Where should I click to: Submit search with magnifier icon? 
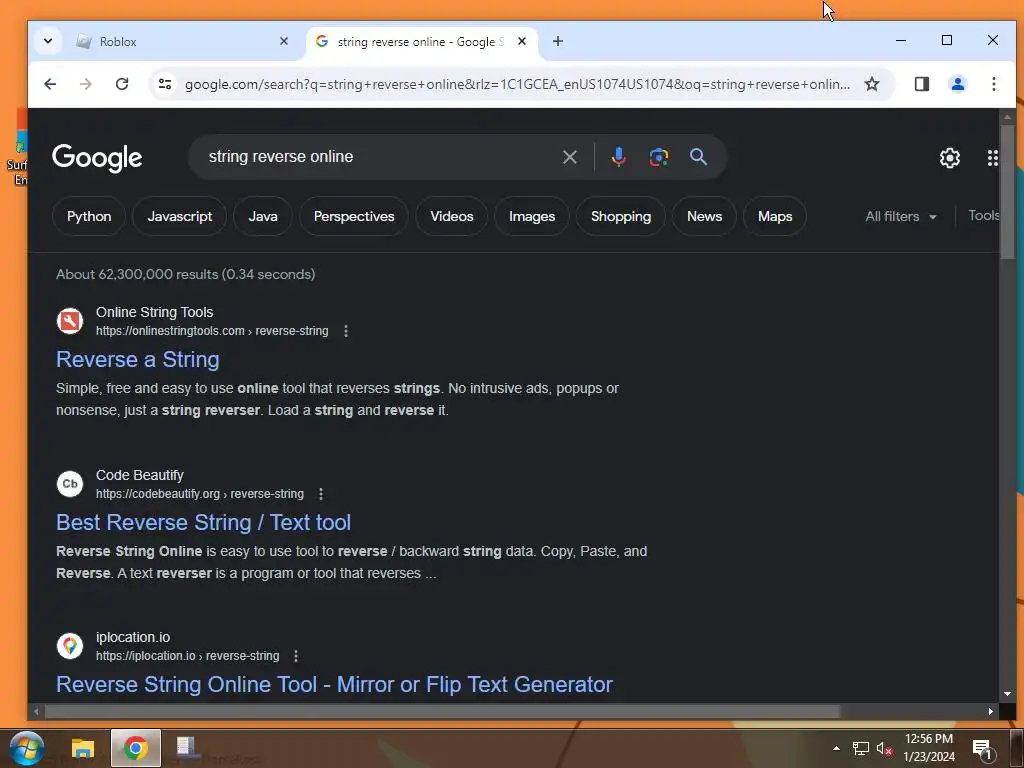pos(698,157)
